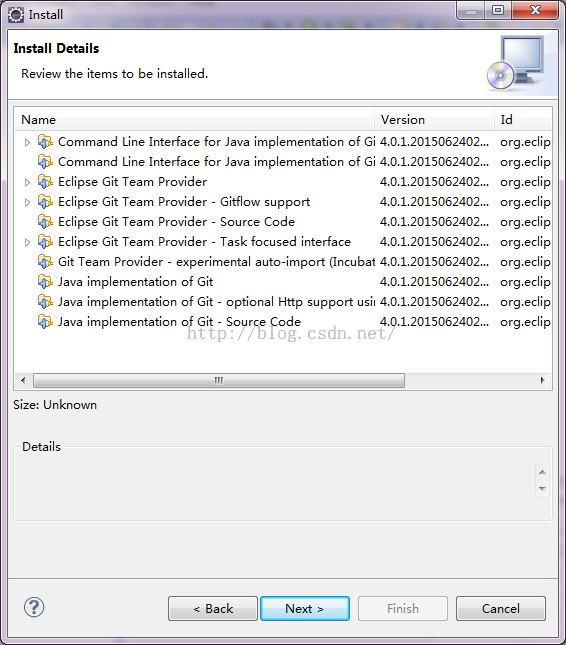Select the 'Eclipse Git Team Provider' row text
This screenshot has width=566, height=645.
pos(132,182)
